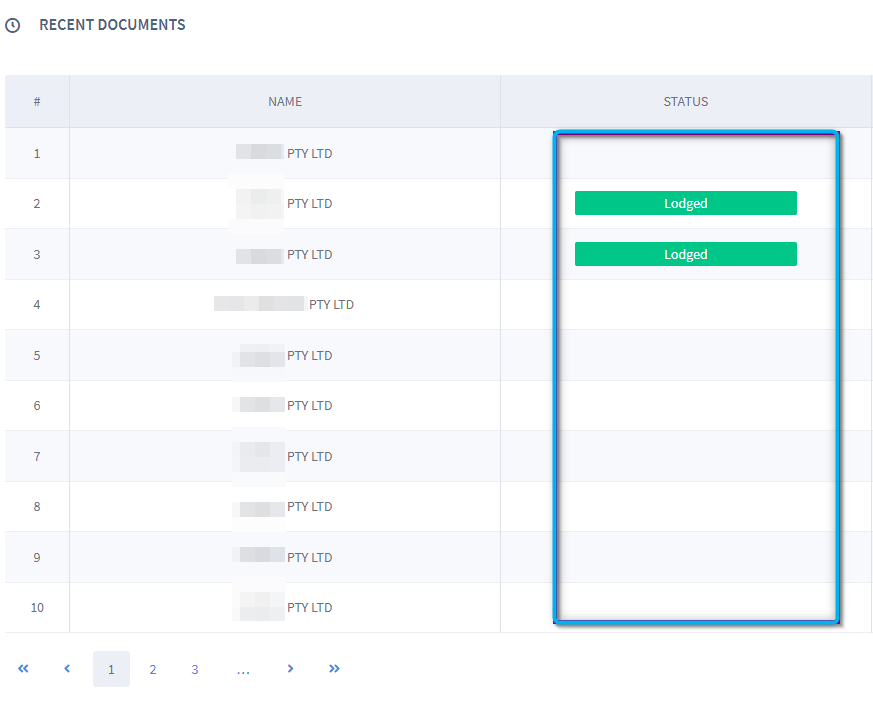Select the document name in row 10

coord(285,607)
